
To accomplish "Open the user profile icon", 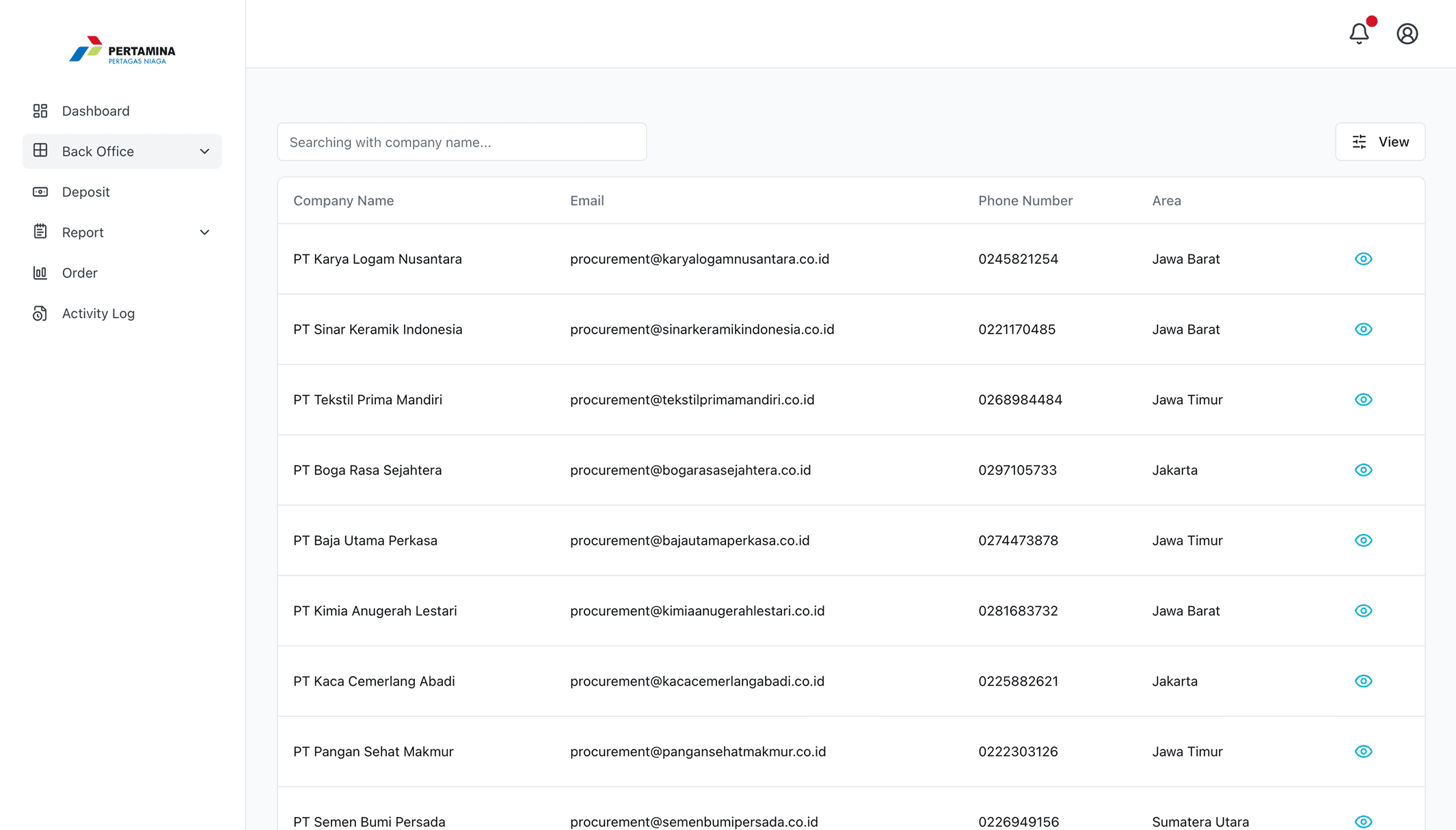I will pyautogui.click(x=1407, y=34).
